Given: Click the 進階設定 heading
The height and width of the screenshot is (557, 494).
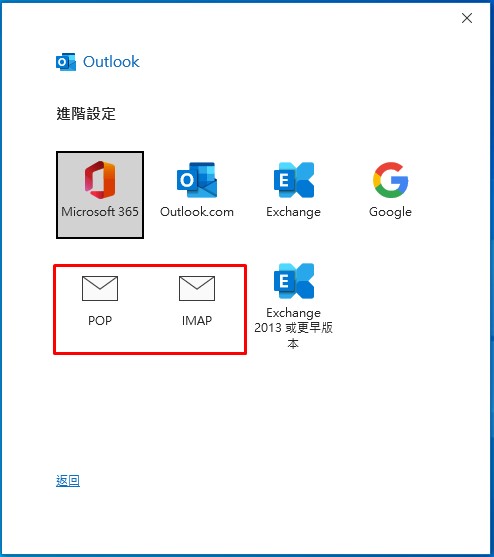Looking at the screenshot, I should (86, 114).
